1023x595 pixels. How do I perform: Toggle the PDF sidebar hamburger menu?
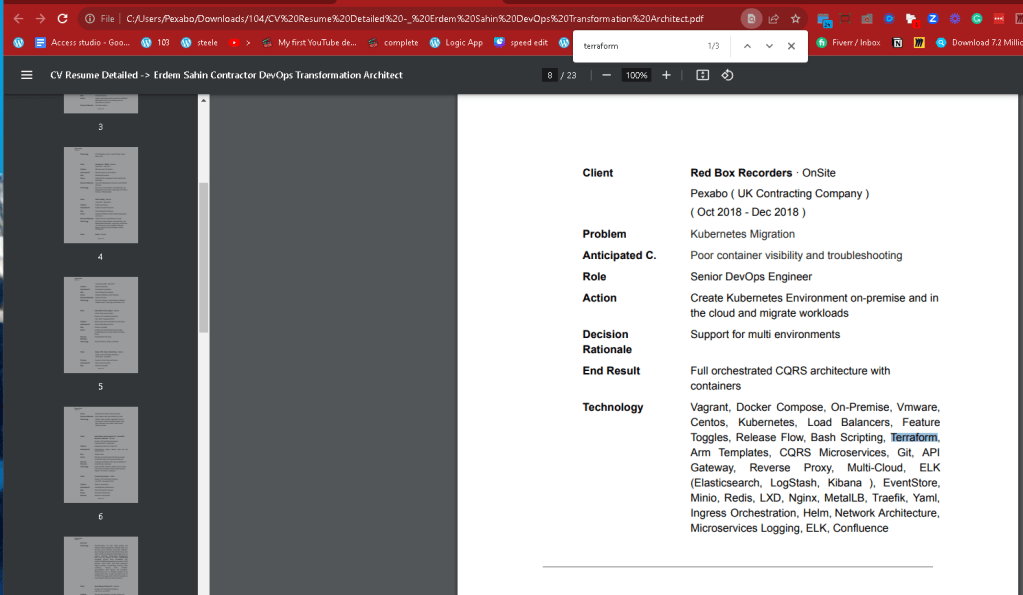click(x=27, y=75)
